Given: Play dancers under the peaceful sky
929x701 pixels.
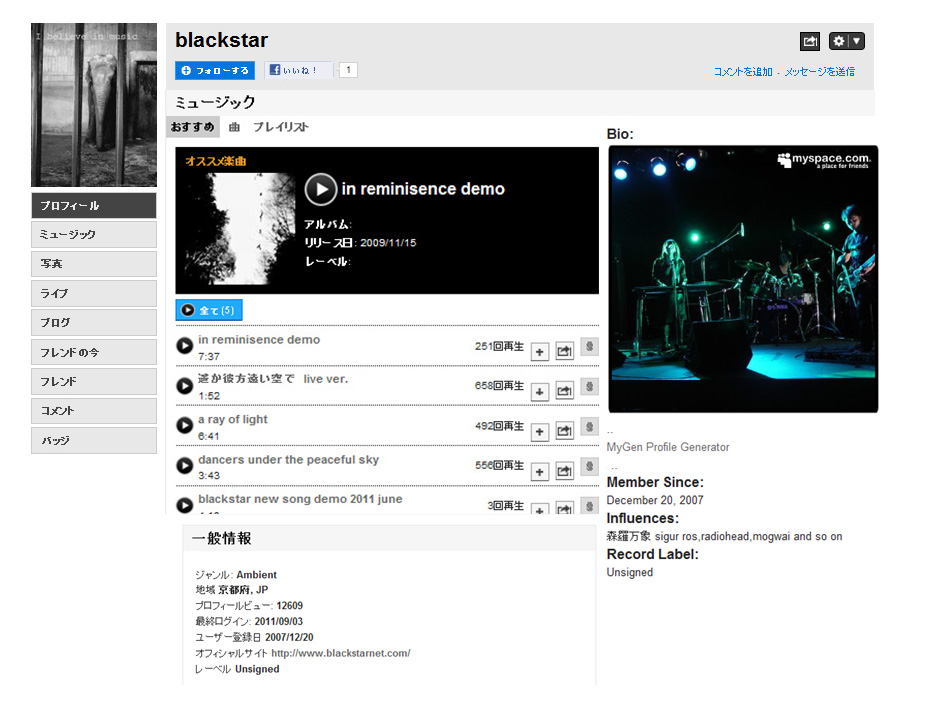Looking at the screenshot, I should [x=185, y=465].
